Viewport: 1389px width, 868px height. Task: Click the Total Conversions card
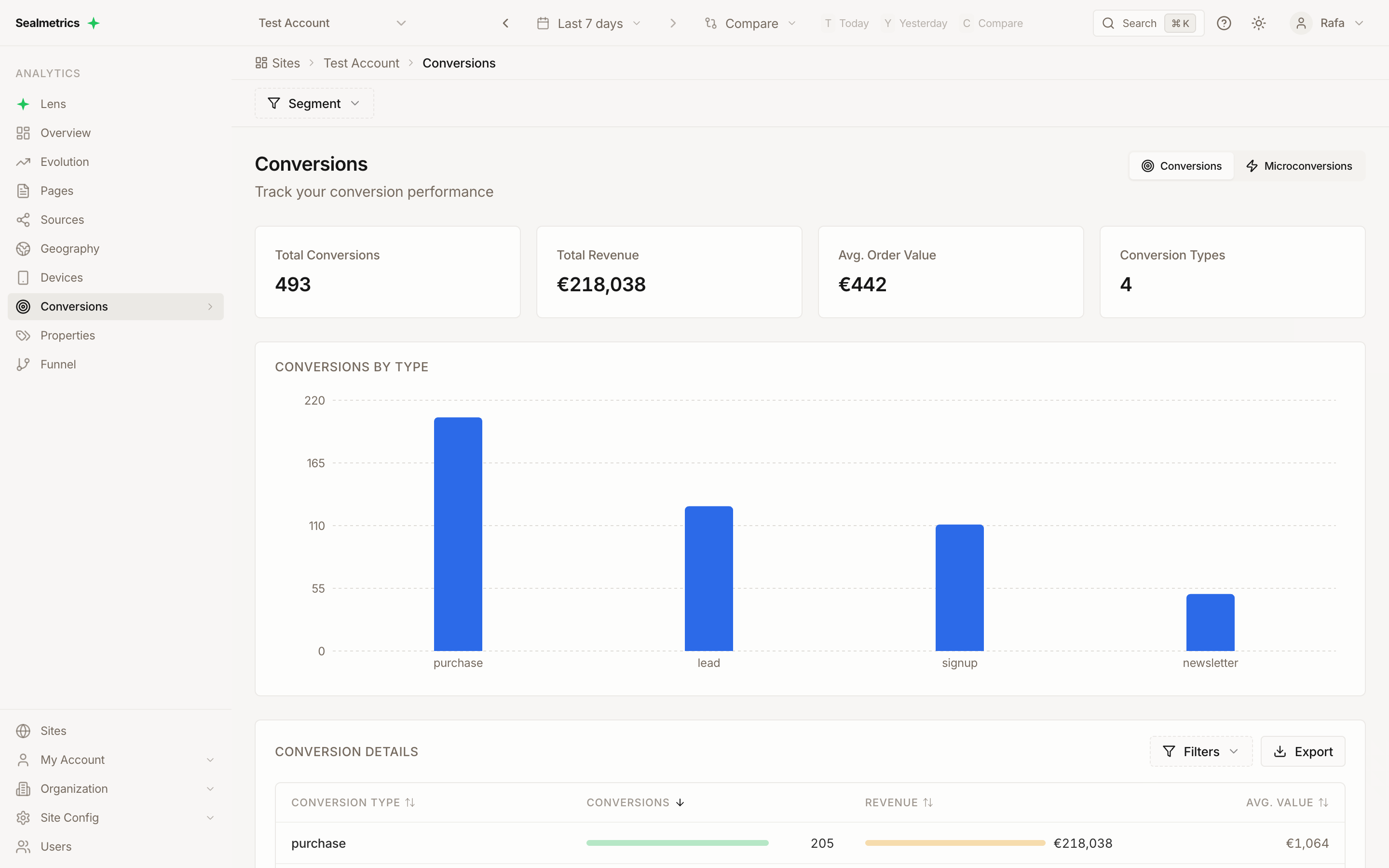coord(387,271)
